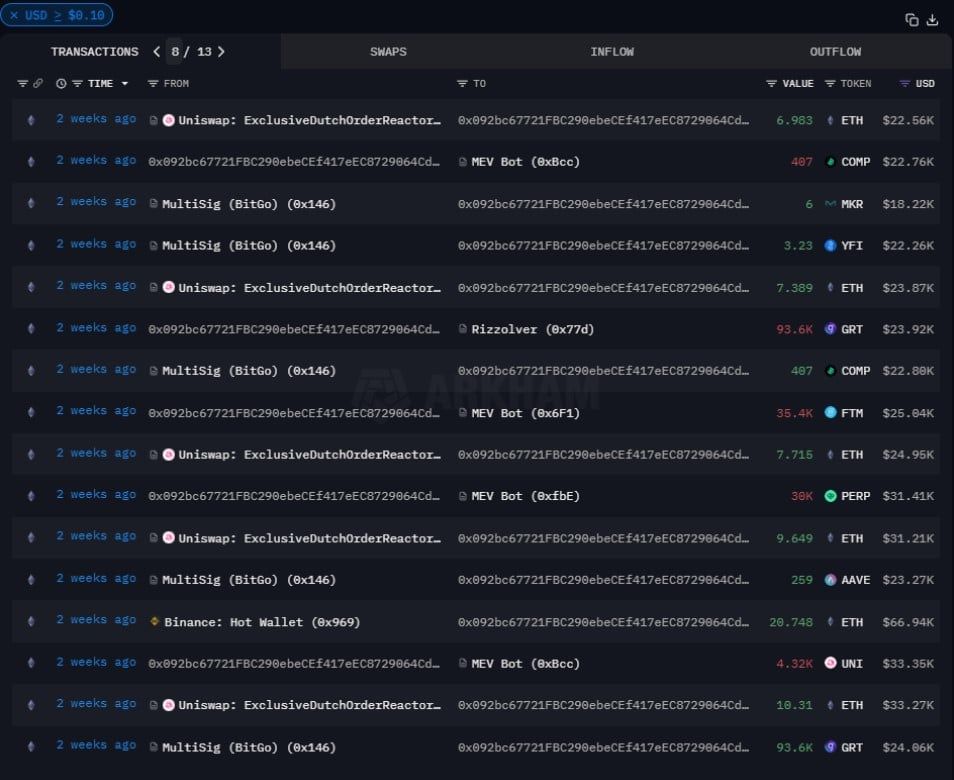Open MEV Bot (0x6F1) address
This screenshot has height=780, width=954.
coord(526,413)
